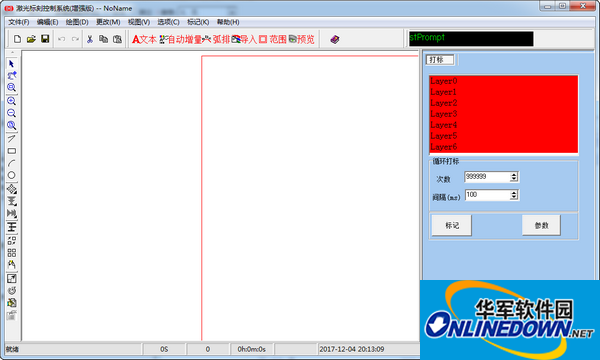
Task: Click the 参数 parameters button
Action: click(x=541, y=225)
